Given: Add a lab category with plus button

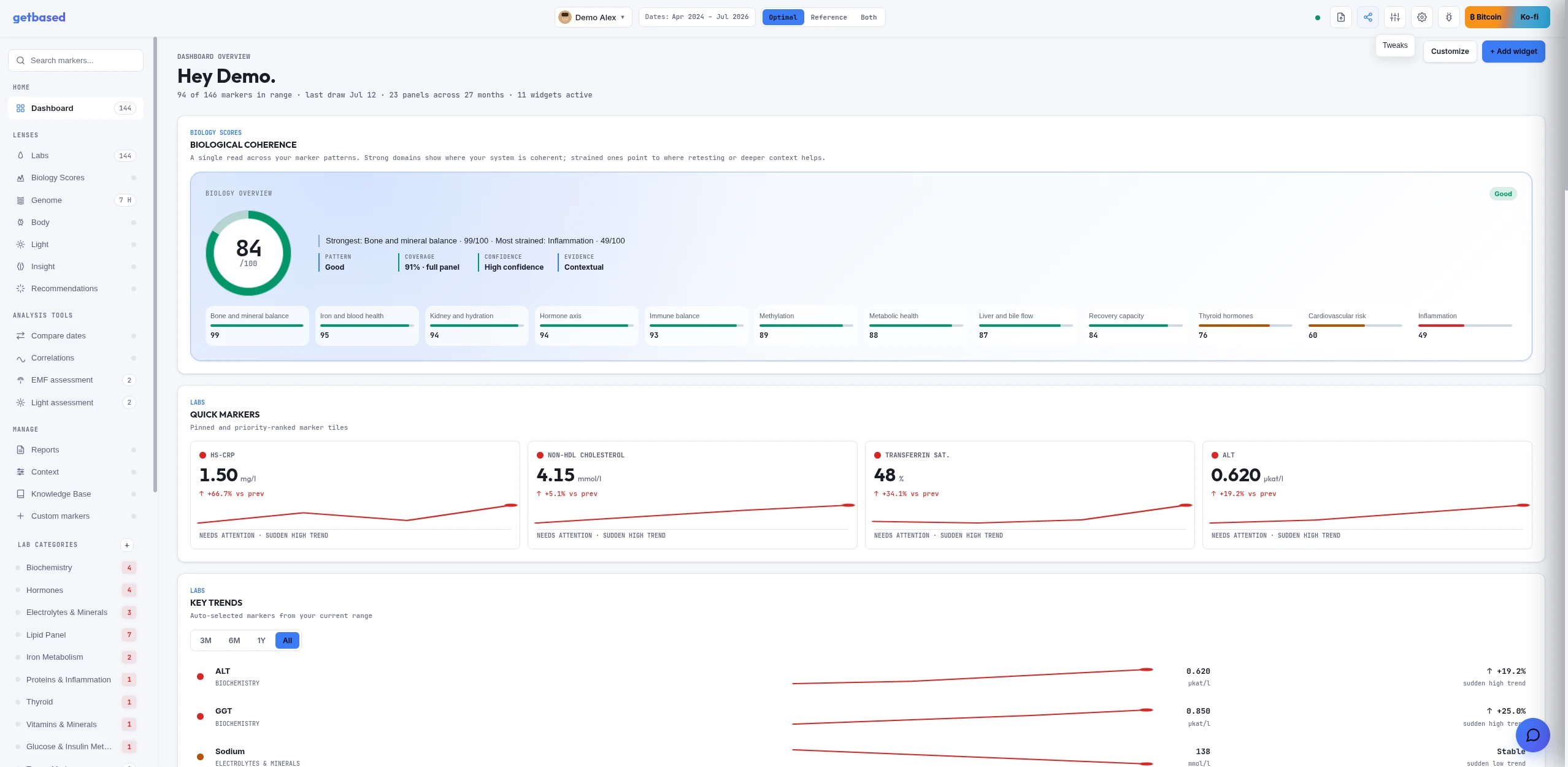Looking at the screenshot, I should [x=126, y=545].
